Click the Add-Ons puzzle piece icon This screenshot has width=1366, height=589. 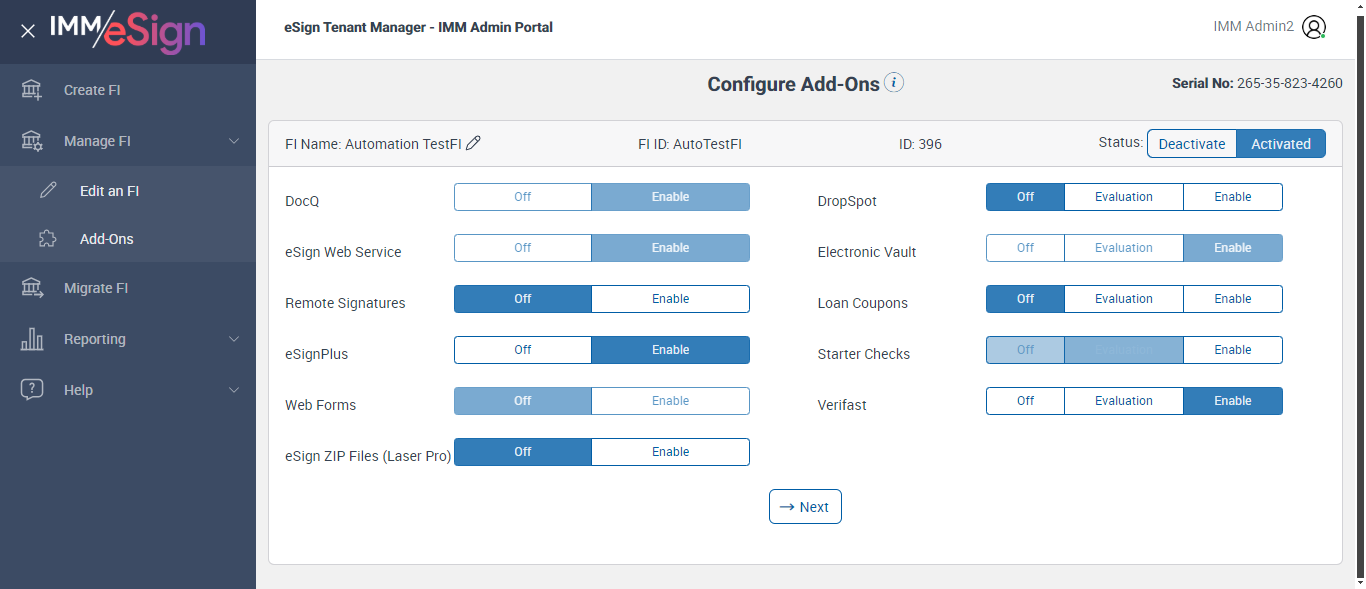(48, 239)
